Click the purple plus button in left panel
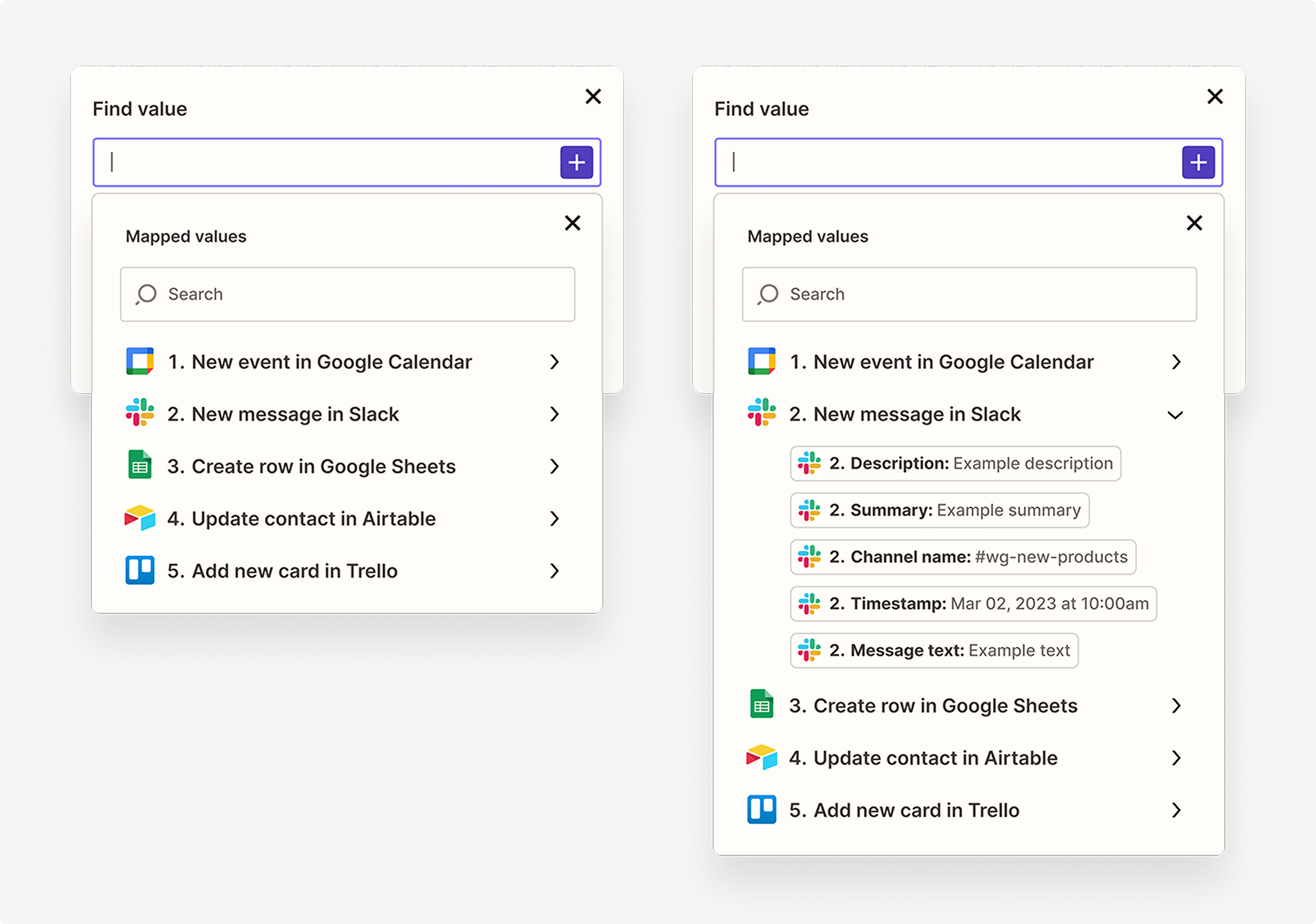The height and width of the screenshot is (924, 1316). click(576, 162)
